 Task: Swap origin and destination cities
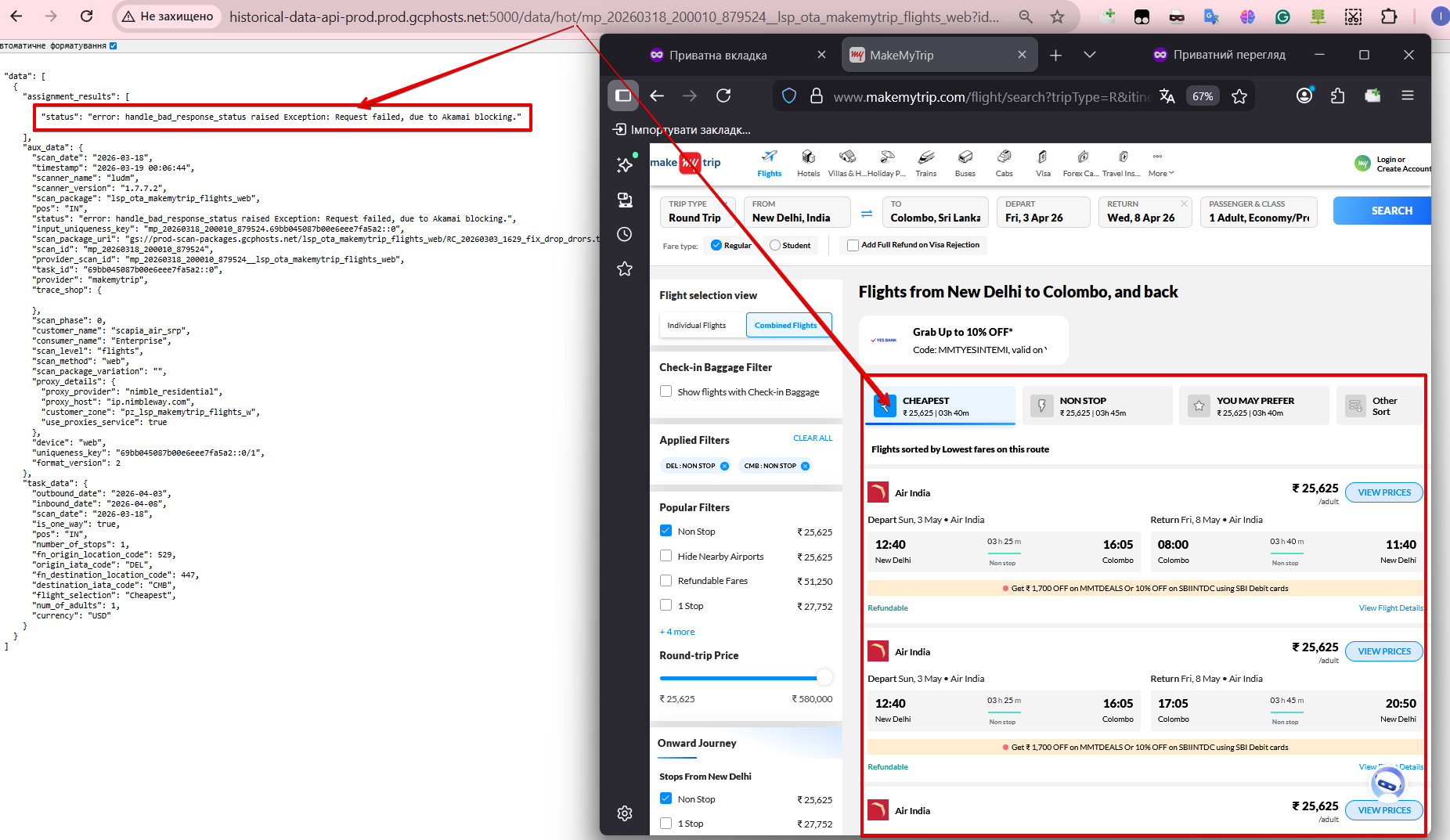coord(867,213)
